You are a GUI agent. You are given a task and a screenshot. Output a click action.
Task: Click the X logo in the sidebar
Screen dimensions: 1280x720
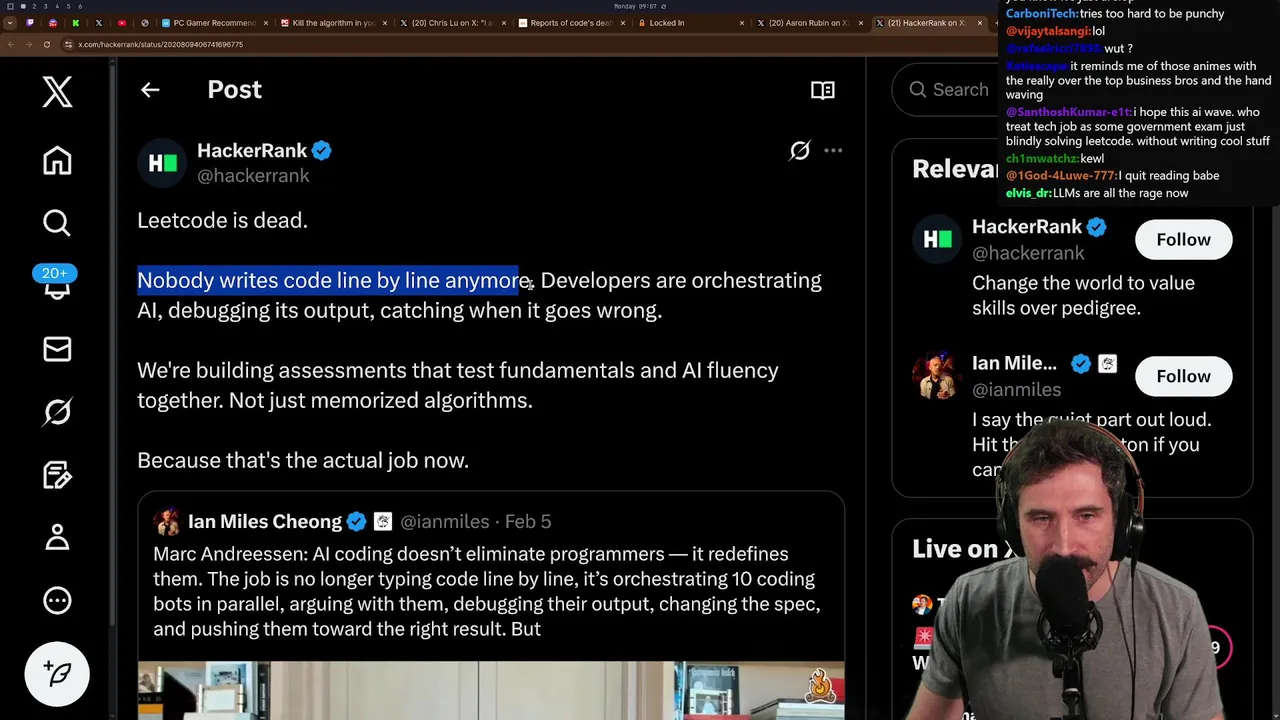[57, 91]
